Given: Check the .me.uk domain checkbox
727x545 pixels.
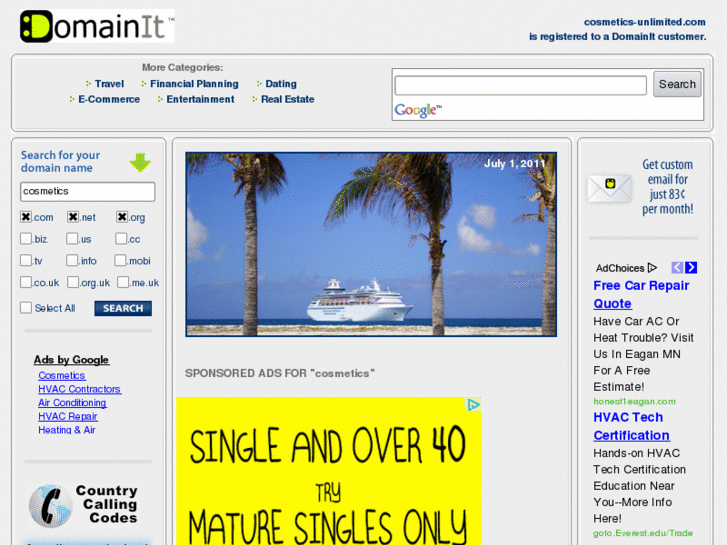Looking at the screenshot, I should coord(123,282).
